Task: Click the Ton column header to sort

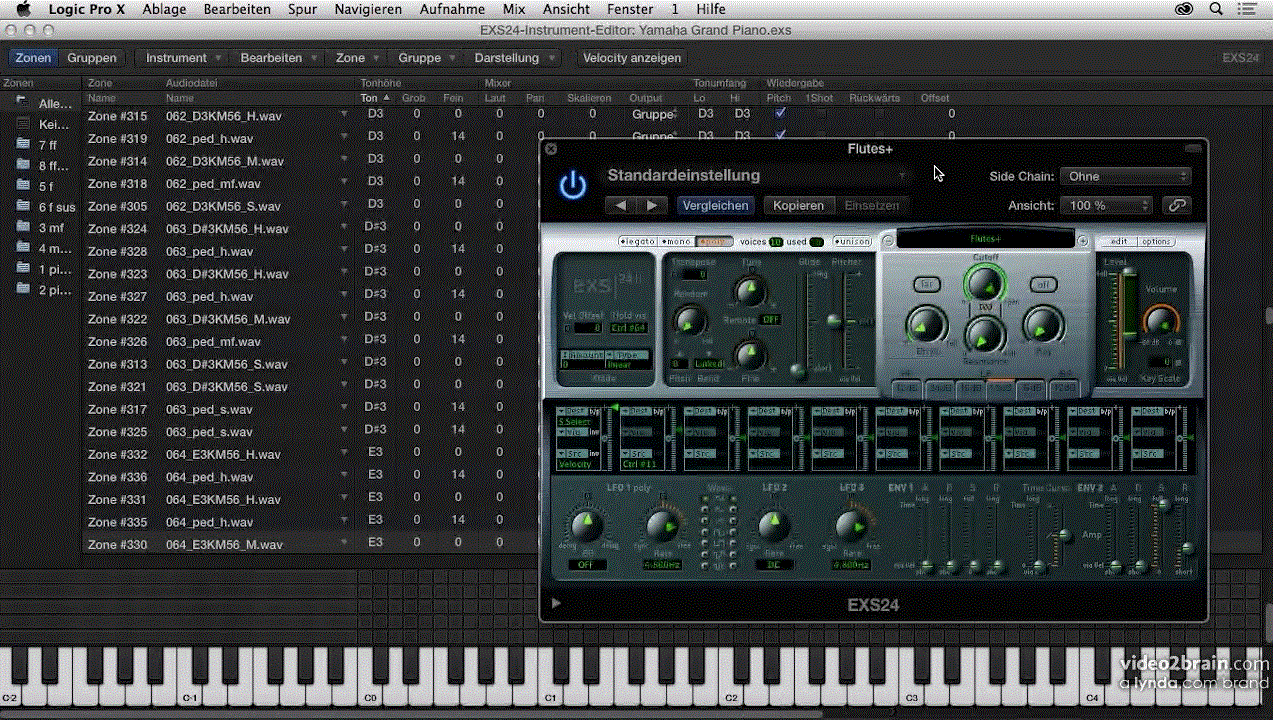Action: 375,98
